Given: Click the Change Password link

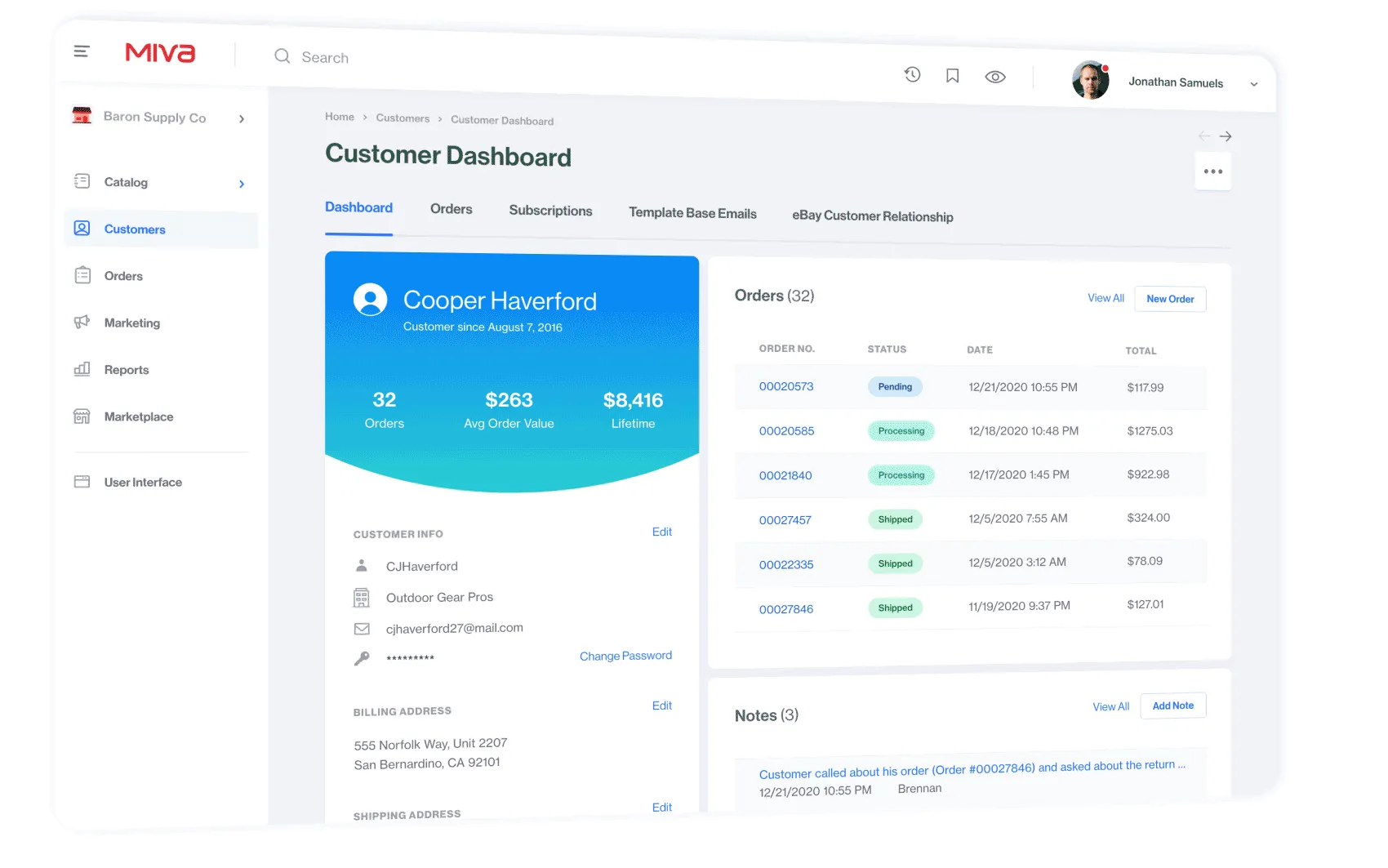Looking at the screenshot, I should point(625,655).
